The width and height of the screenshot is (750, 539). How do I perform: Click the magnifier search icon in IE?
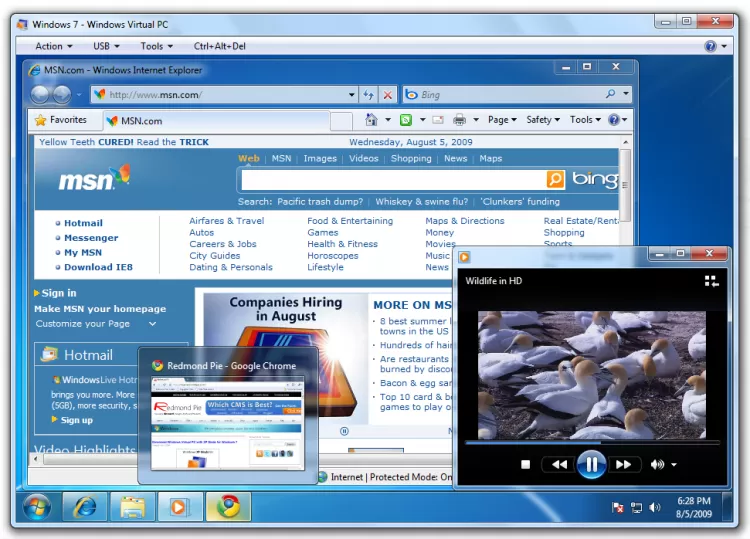point(610,94)
